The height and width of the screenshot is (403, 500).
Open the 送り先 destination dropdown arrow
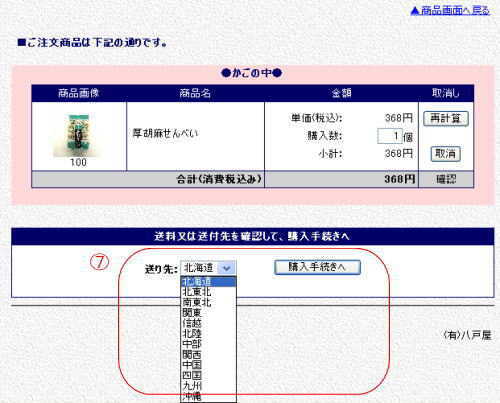[227, 268]
